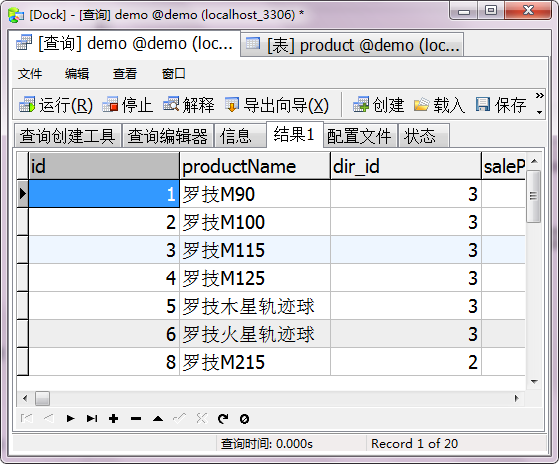Select the 罗技木星轨迹球 cell

[255, 306]
